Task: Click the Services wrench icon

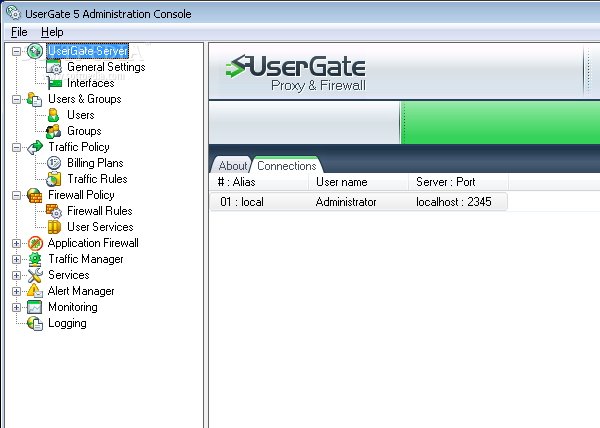Action: (35, 275)
